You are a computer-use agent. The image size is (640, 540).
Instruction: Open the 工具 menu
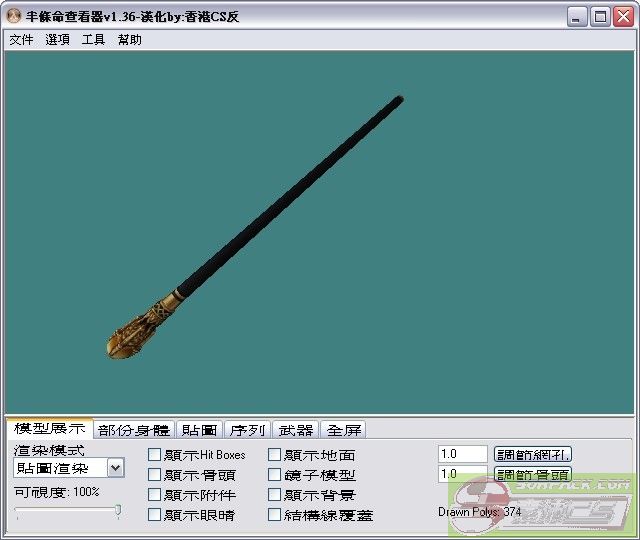tap(93, 40)
